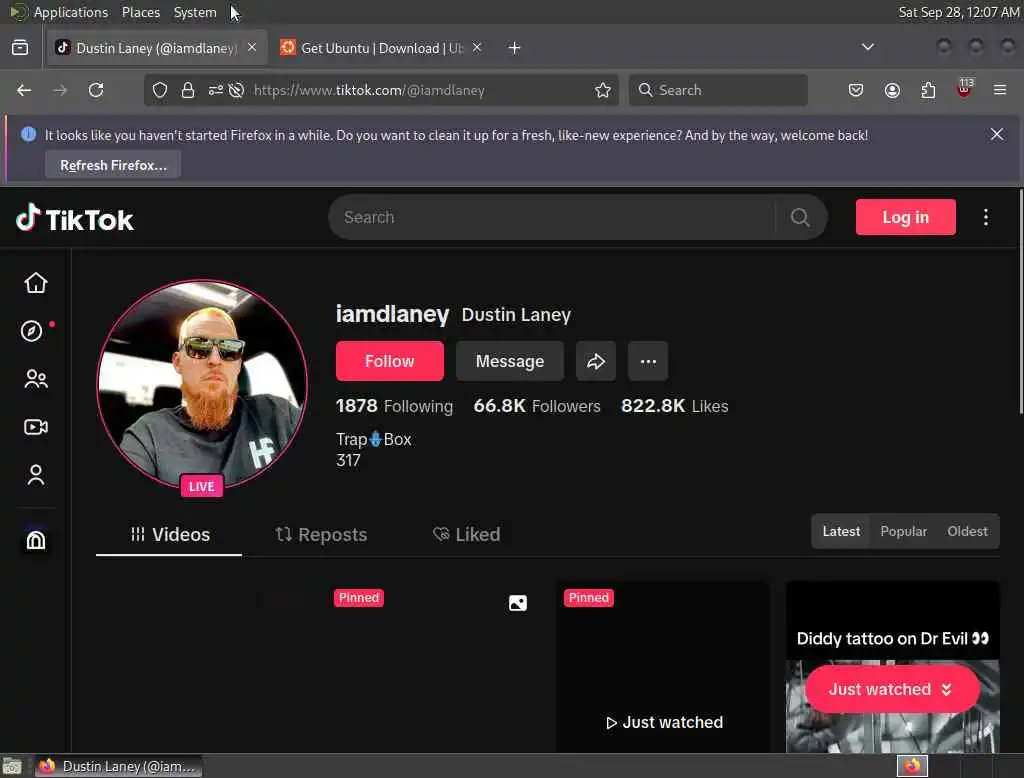The width and height of the screenshot is (1024, 778).
Task: Open TikTok header three-dot menu
Action: pyautogui.click(x=985, y=218)
